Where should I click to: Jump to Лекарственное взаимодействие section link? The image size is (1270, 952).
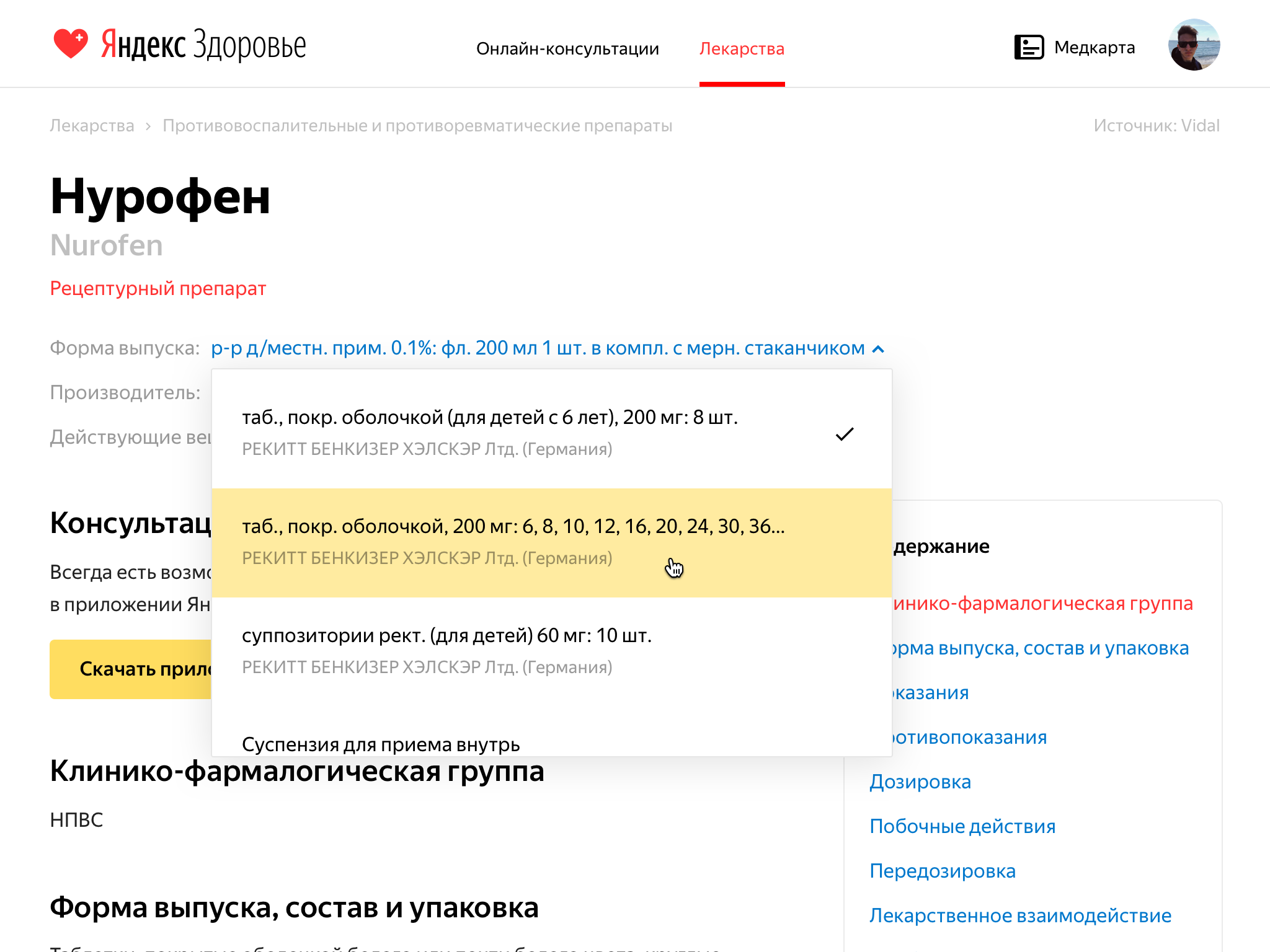(x=1020, y=915)
